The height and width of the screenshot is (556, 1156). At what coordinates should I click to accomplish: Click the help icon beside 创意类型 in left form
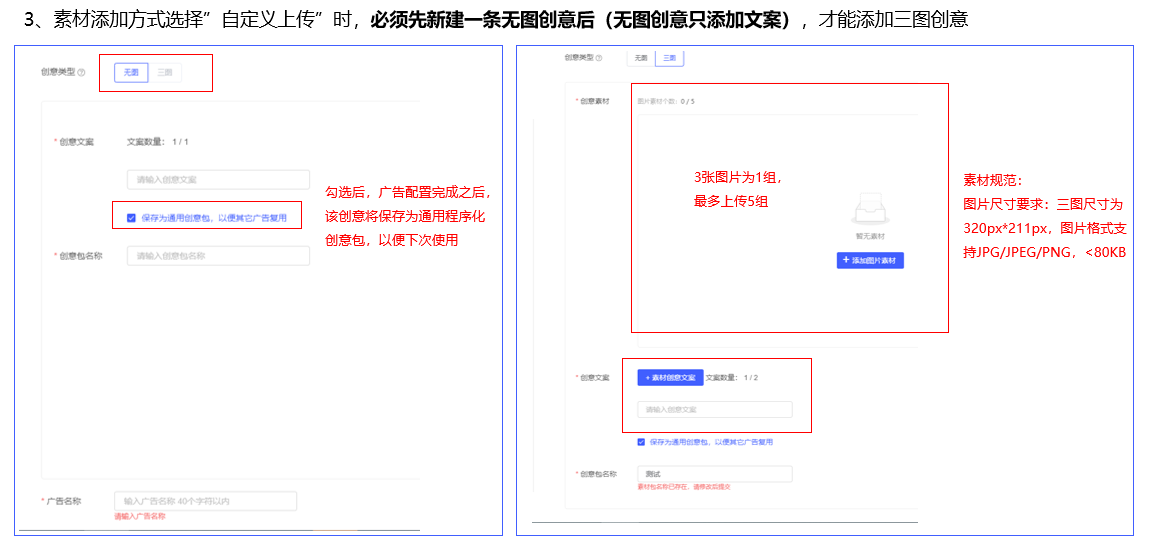coord(81,72)
